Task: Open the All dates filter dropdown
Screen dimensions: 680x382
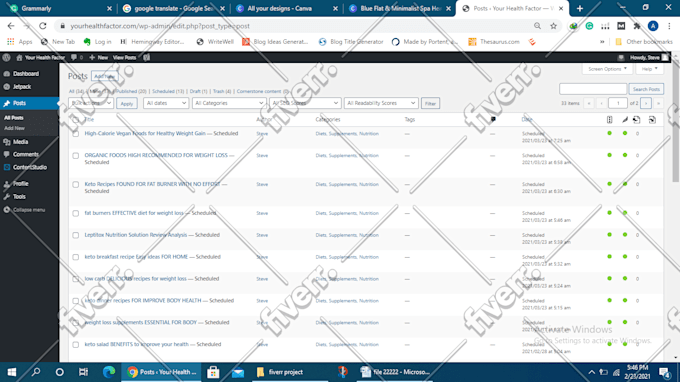Action: click(166, 103)
